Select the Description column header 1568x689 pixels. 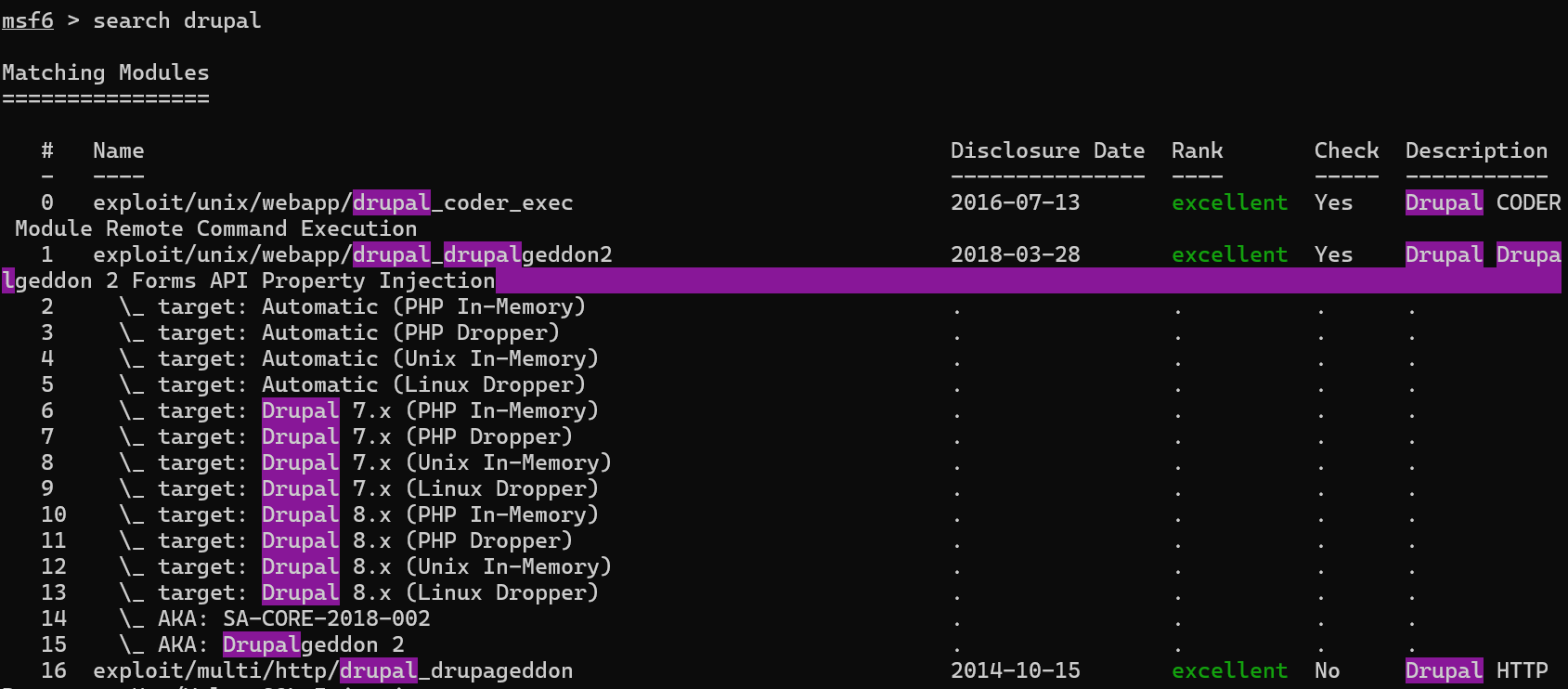(x=1476, y=150)
